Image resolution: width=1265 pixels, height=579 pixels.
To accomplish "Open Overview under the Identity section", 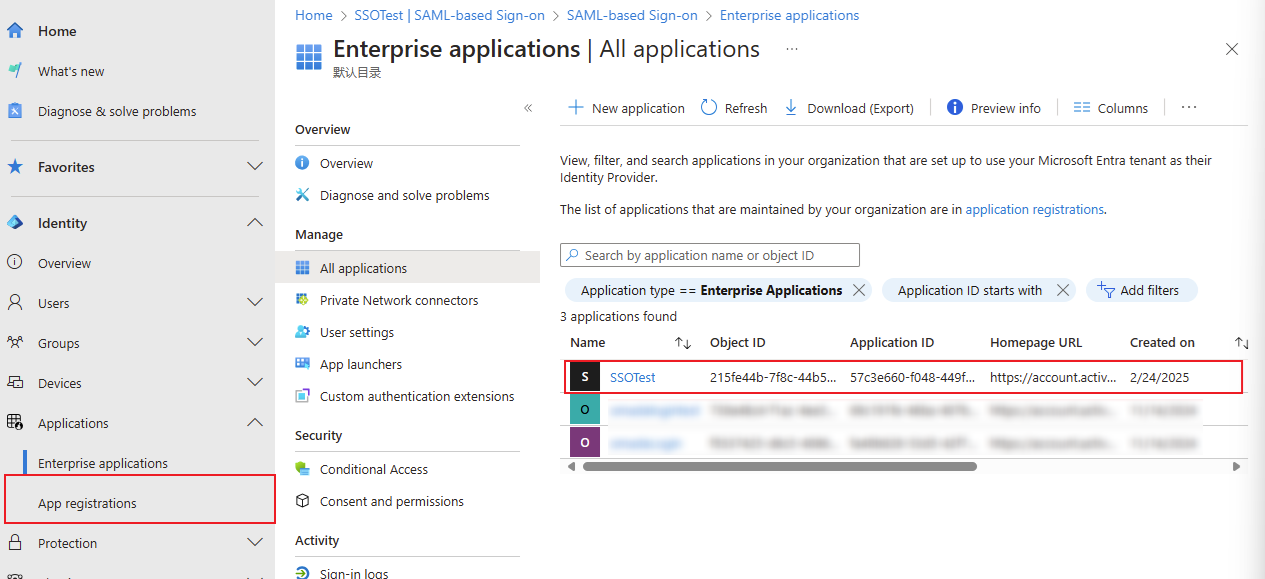I will click(x=64, y=263).
